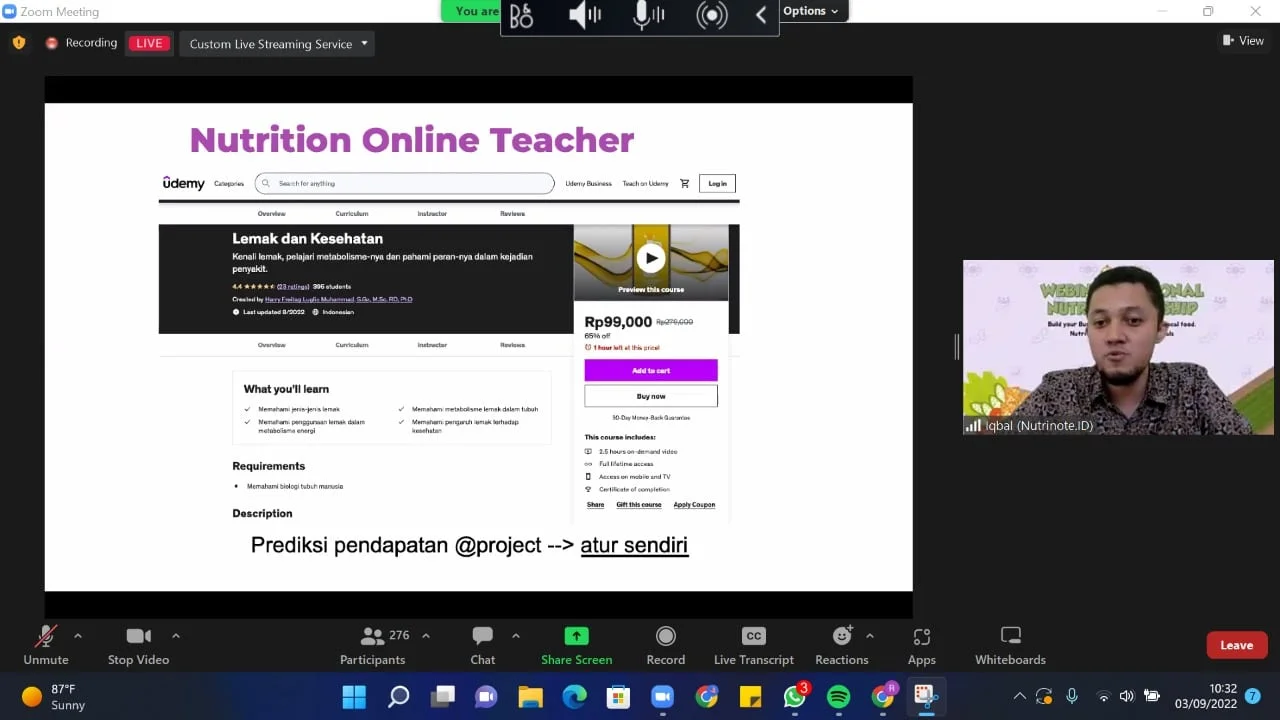Show hidden system tray icons
Image resolution: width=1280 pixels, height=720 pixels.
1019,696
